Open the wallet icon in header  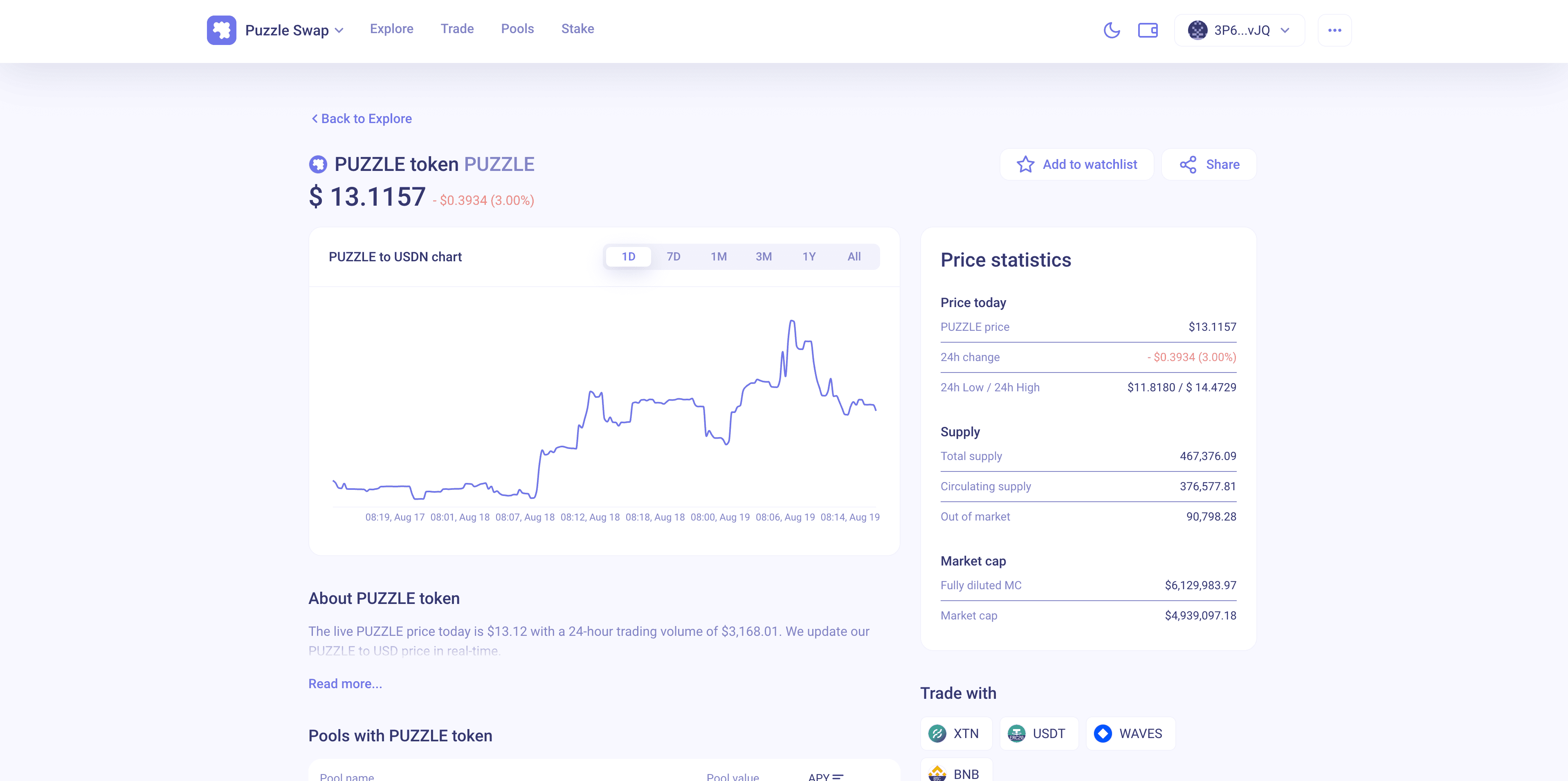click(x=1148, y=30)
